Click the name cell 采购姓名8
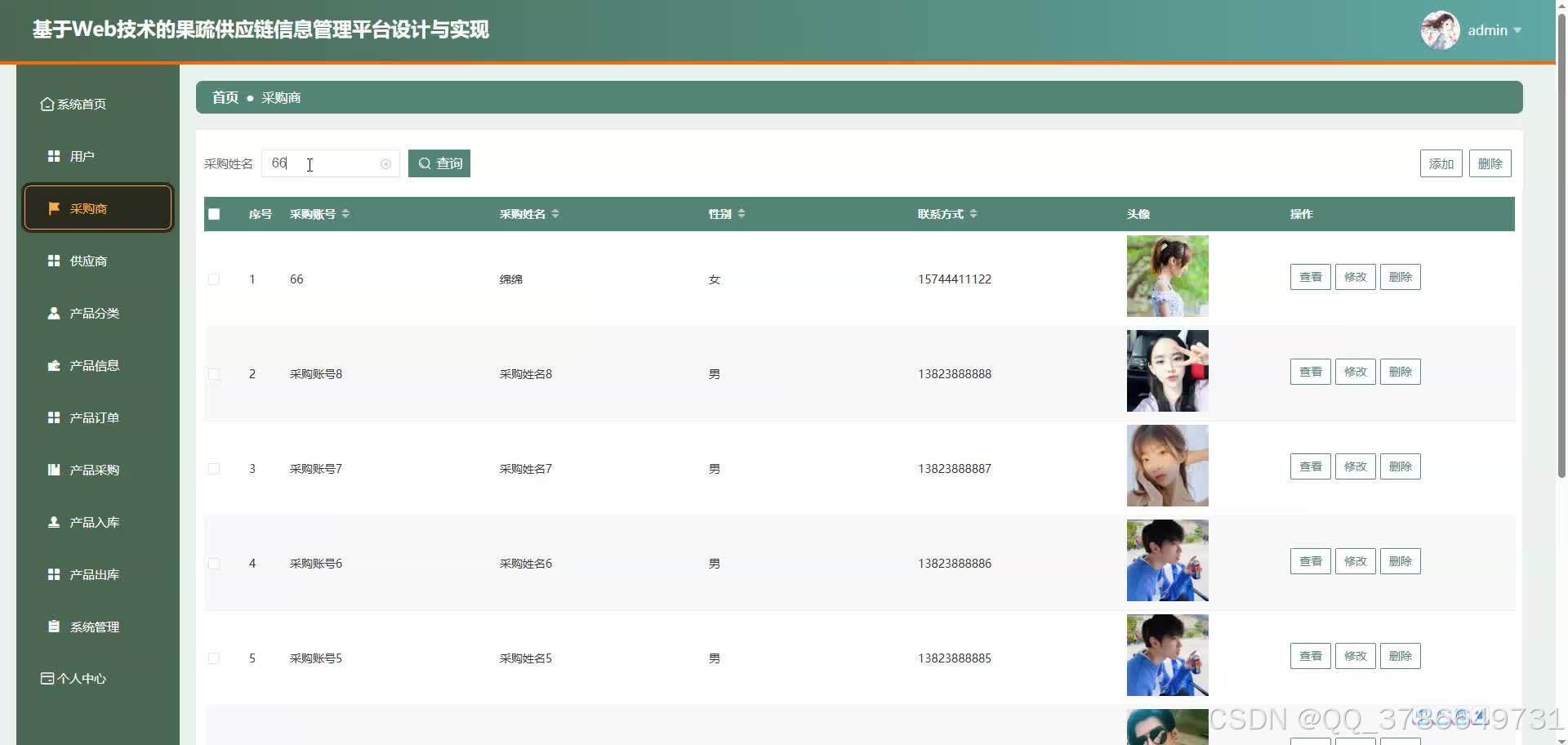This screenshot has width=1568, height=745. click(x=526, y=374)
